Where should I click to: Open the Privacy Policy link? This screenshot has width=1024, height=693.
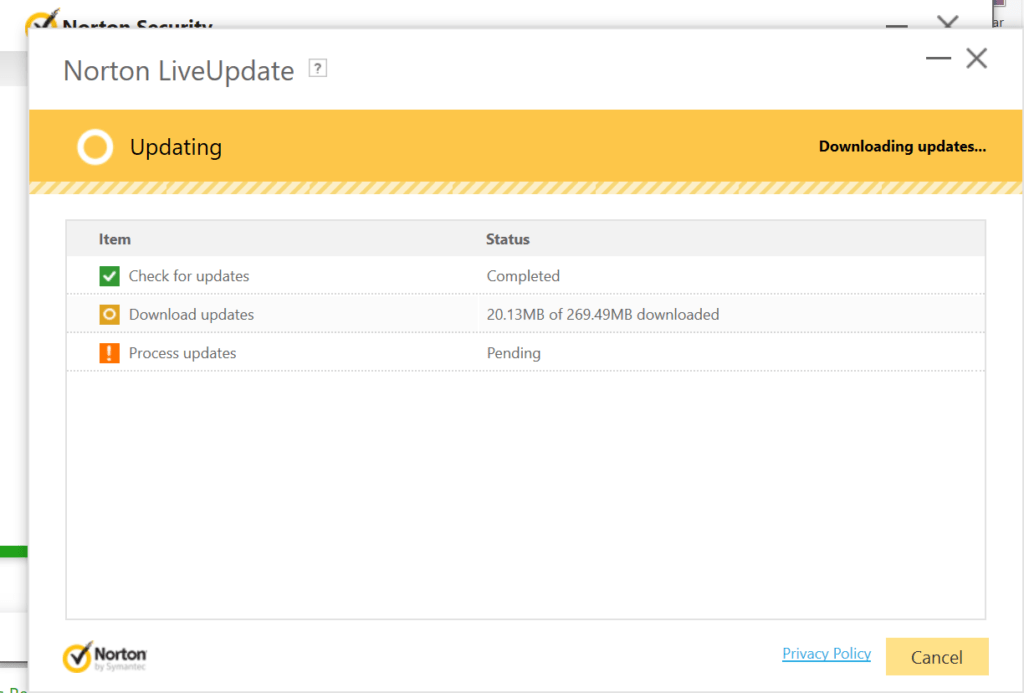(x=826, y=654)
